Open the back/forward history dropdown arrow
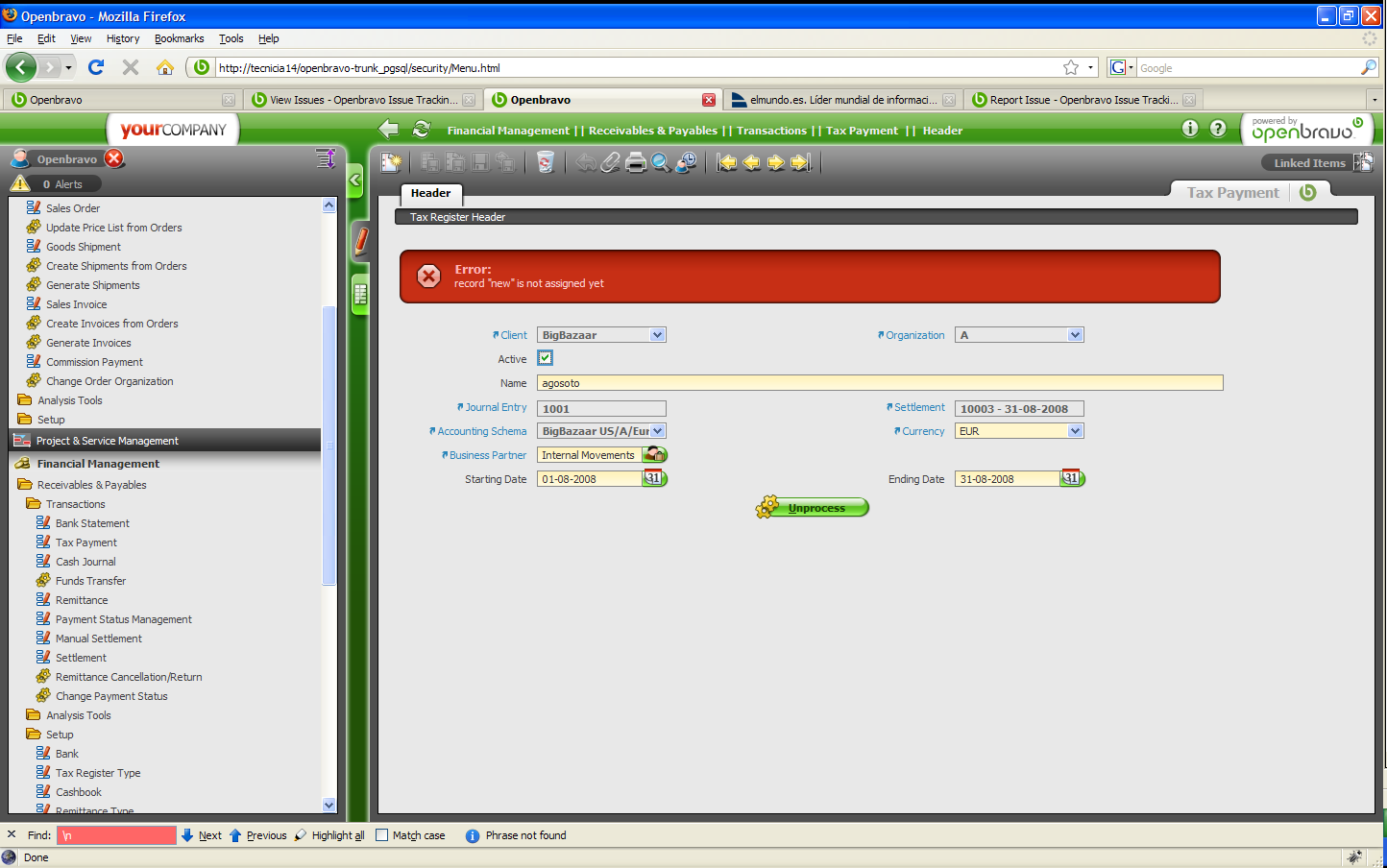Image resolution: width=1387 pixels, height=868 pixels. 69,67
